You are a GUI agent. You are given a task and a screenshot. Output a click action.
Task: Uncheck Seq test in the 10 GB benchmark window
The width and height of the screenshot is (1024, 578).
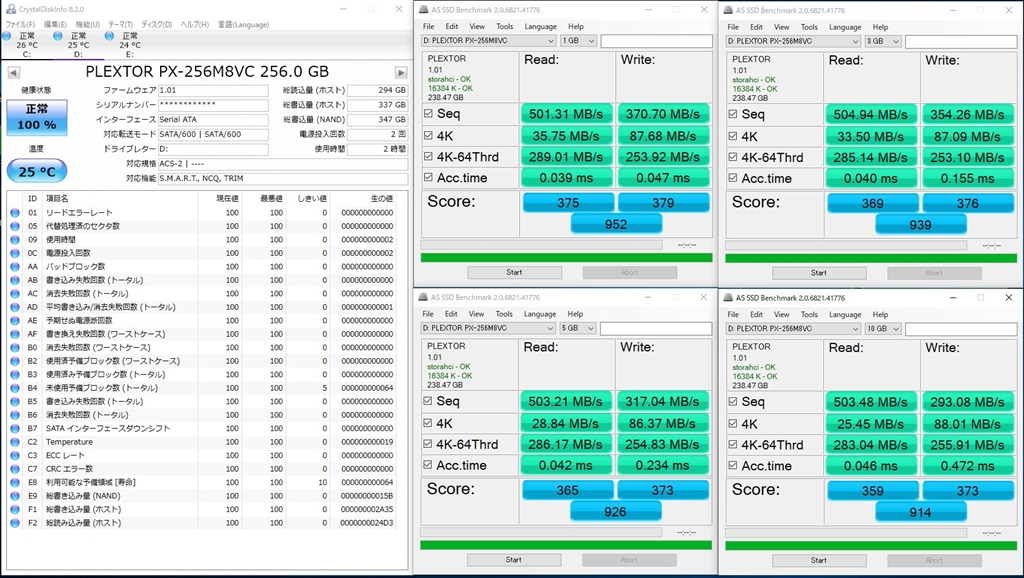(x=733, y=402)
